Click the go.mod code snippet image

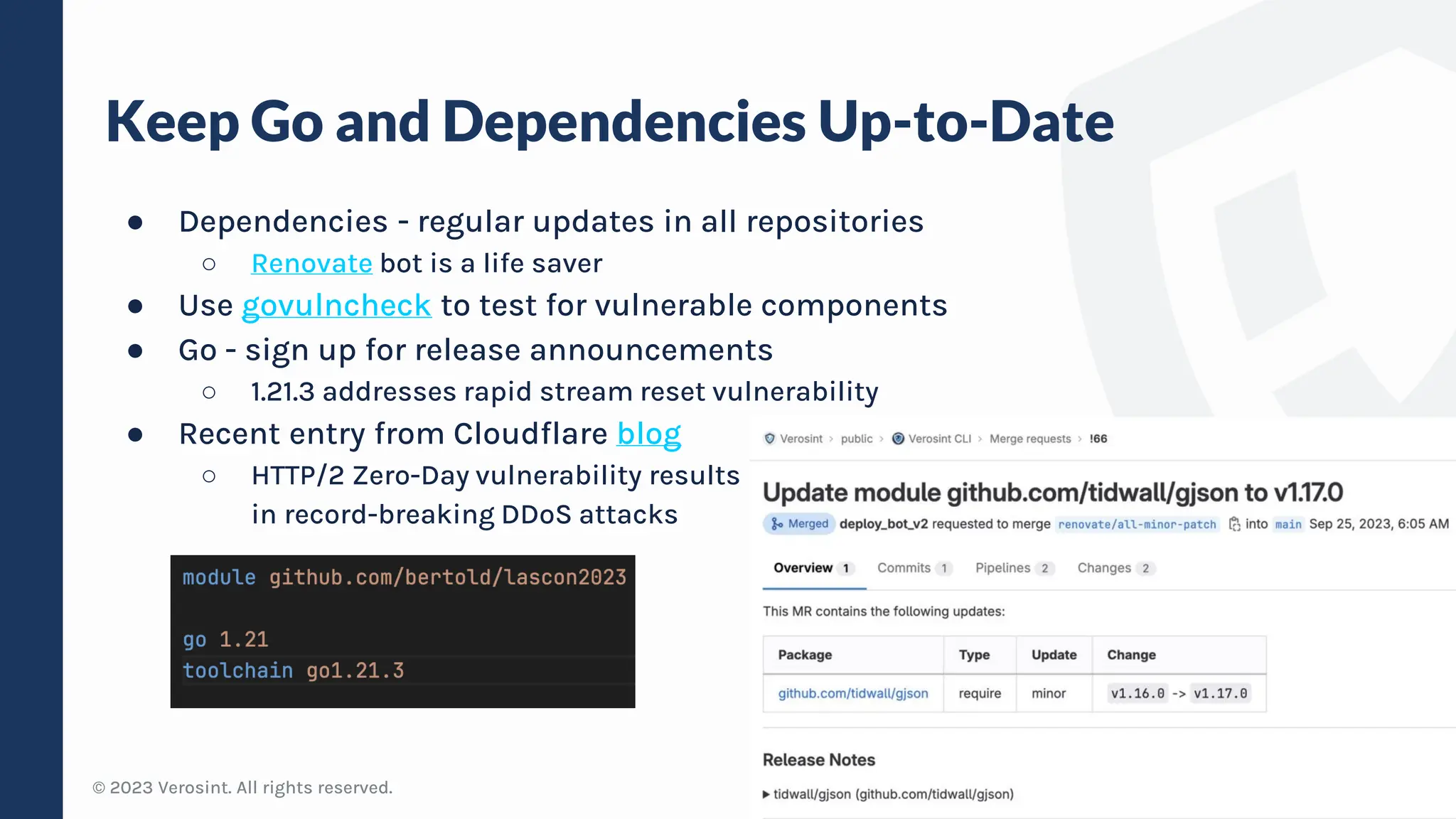coord(402,631)
